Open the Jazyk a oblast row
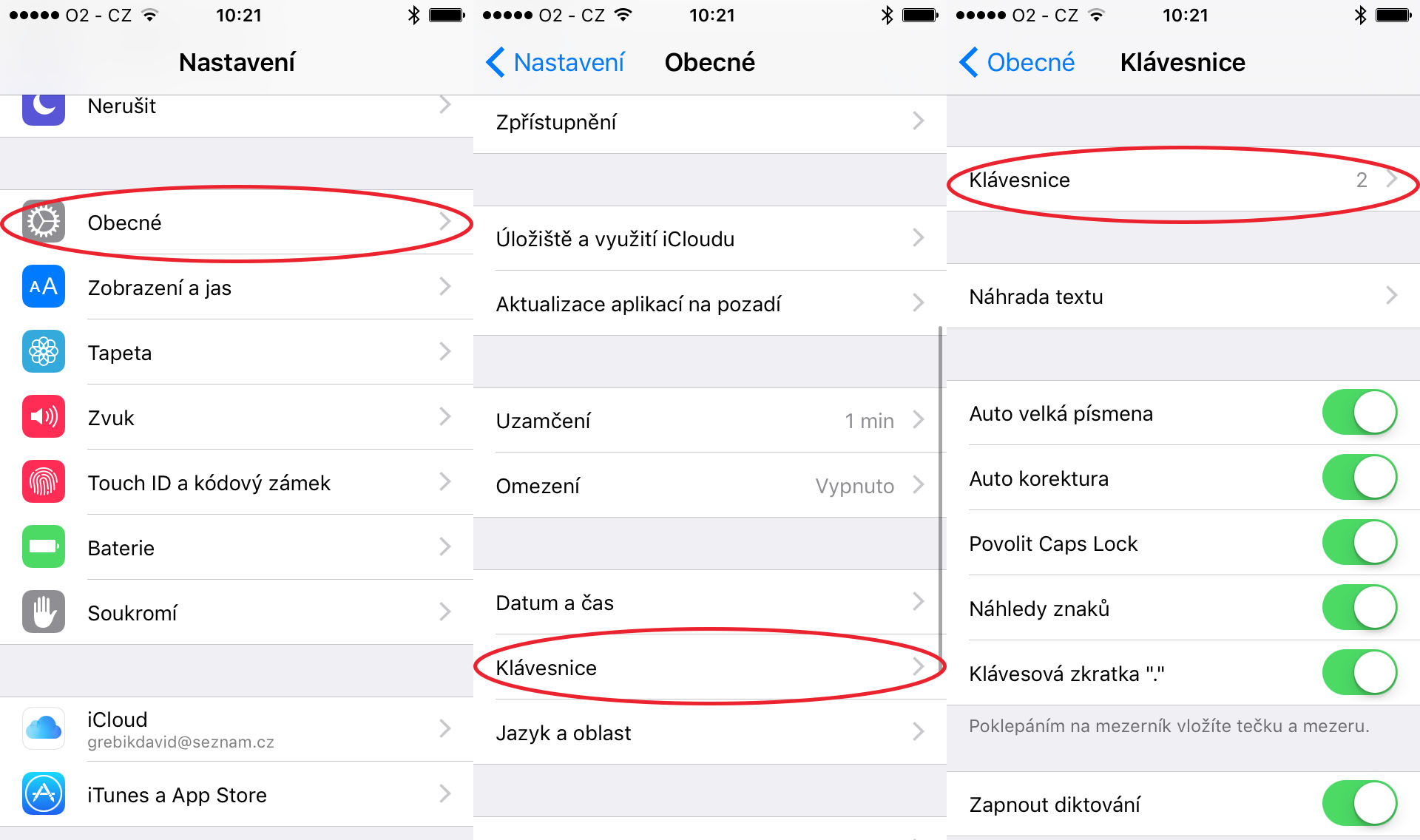The height and width of the screenshot is (840, 1420). click(709, 733)
